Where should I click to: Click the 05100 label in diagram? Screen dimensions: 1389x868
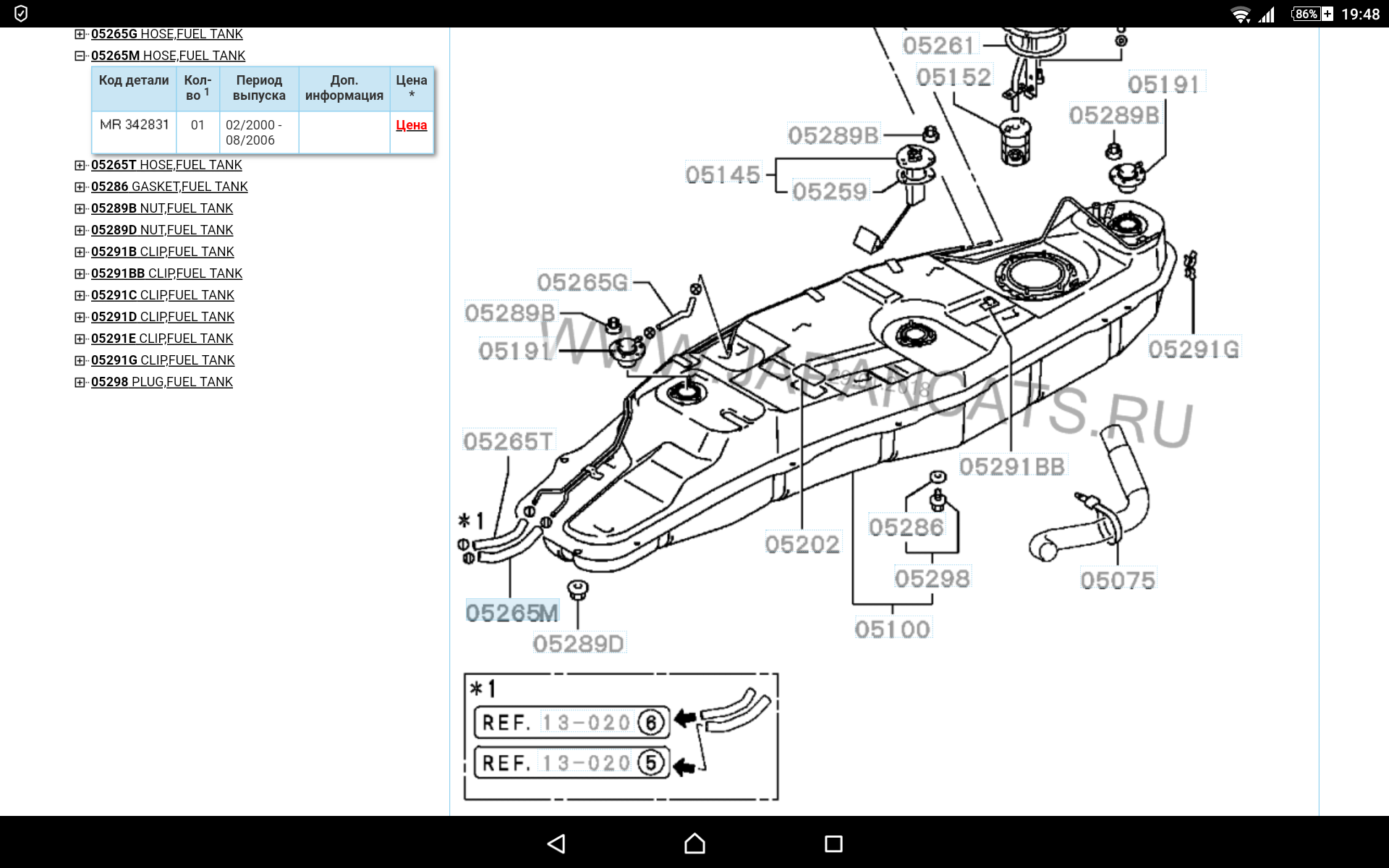892,629
